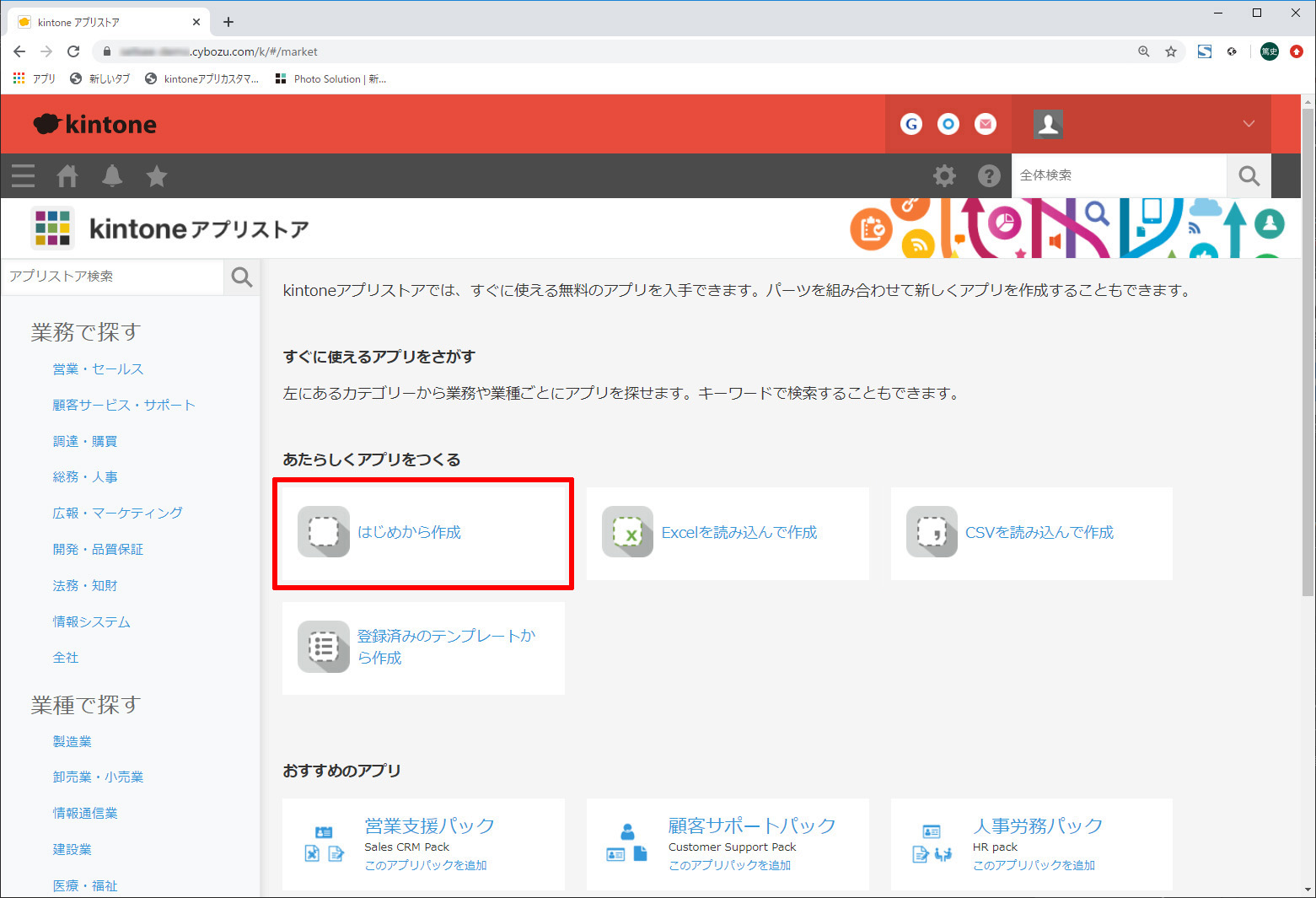
Task: Select the 法務・知財 category
Action: pyautogui.click(x=85, y=585)
